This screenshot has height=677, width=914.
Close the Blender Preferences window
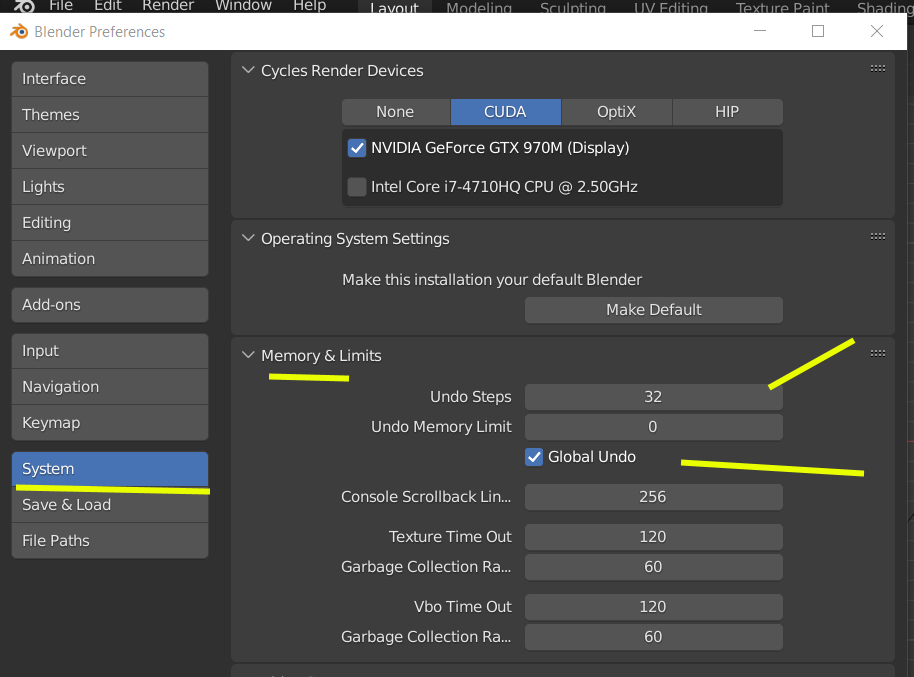click(877, 31)
